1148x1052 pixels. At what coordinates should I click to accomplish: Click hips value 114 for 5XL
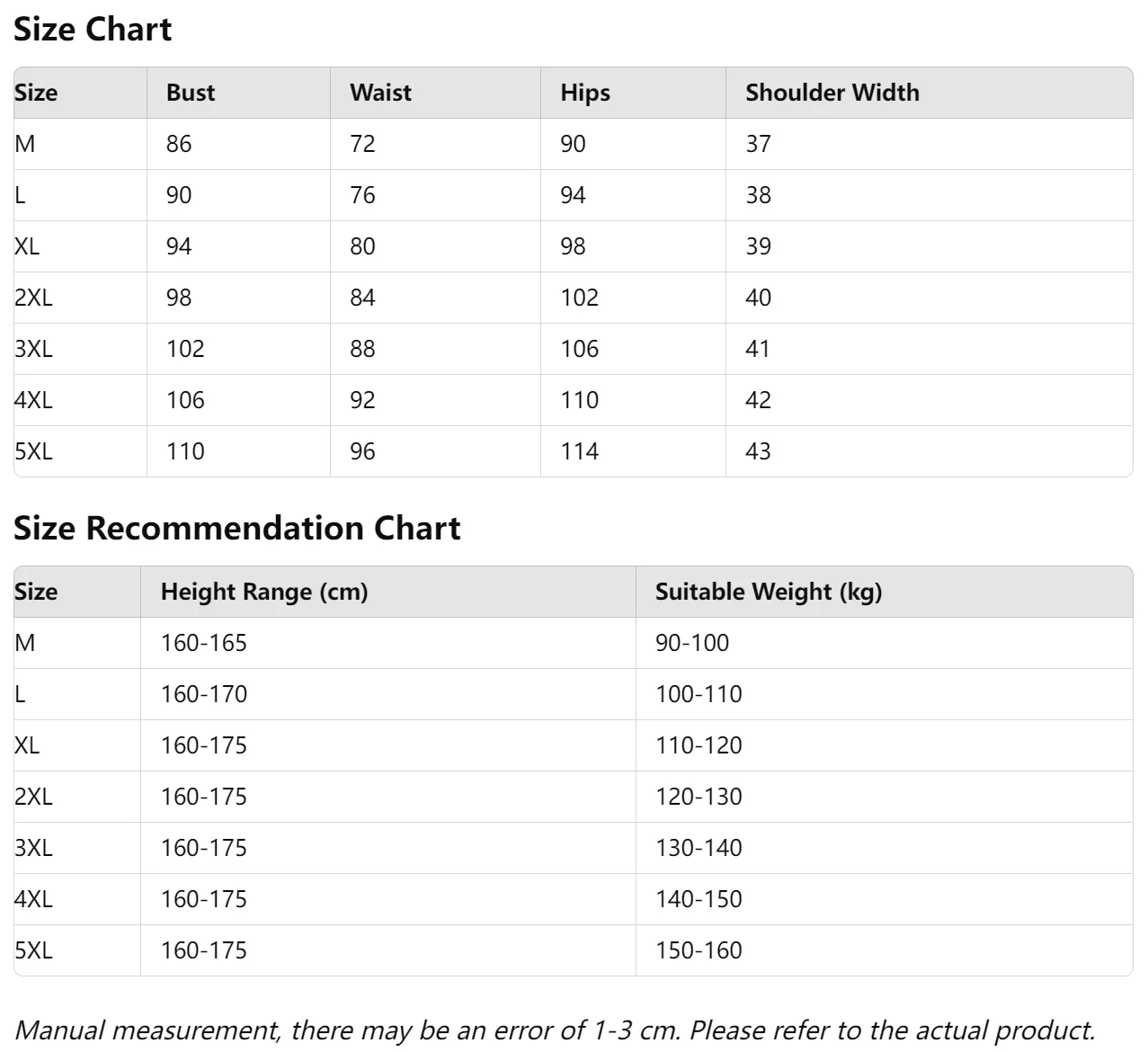coord(579,451)
